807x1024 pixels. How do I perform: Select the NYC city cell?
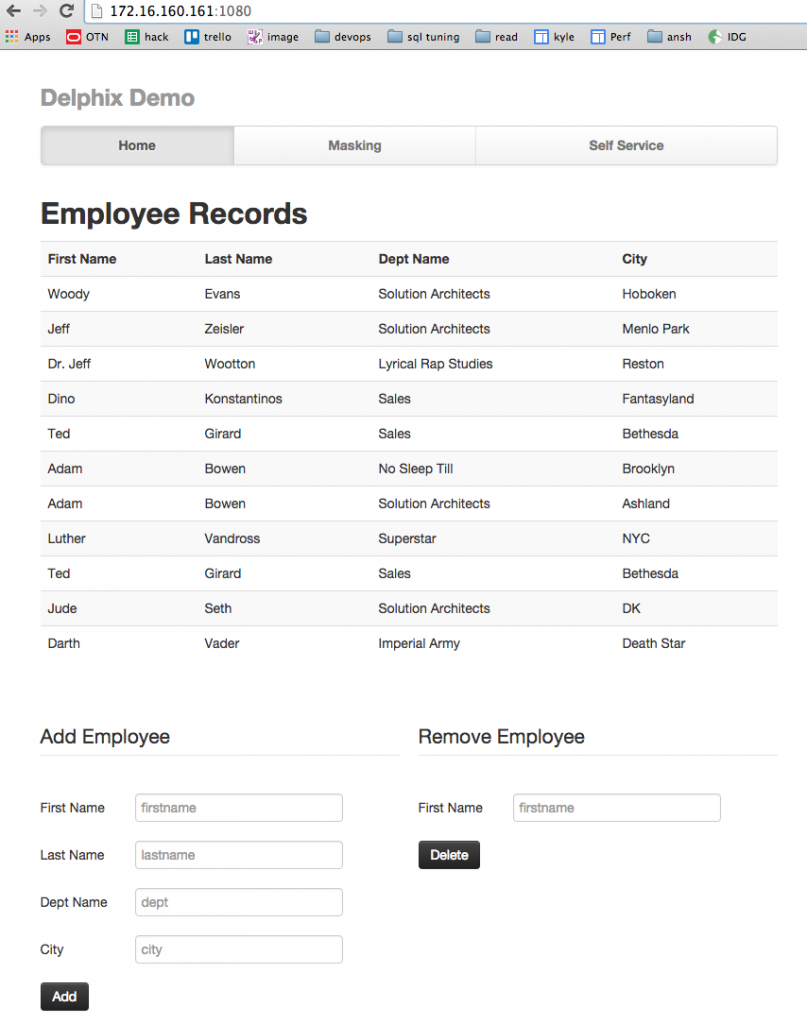click(635, 538)
